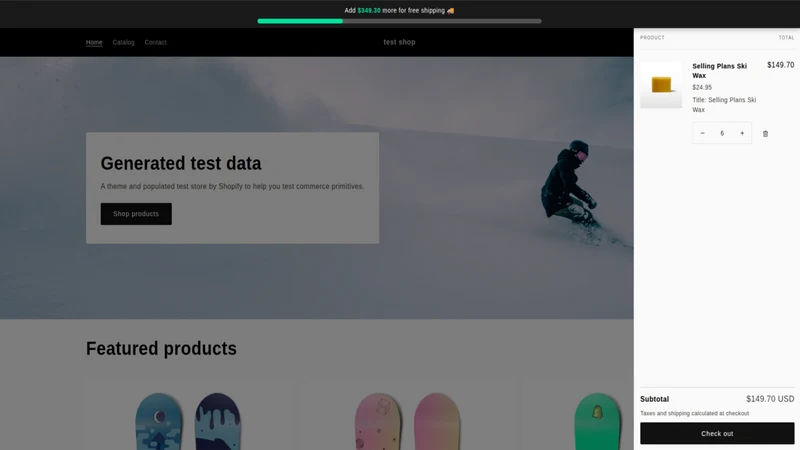Click the $149.70 line total in cart
The height and width of the screenshot is (450, 800).
pyautogui.click(x=781, y=65)
